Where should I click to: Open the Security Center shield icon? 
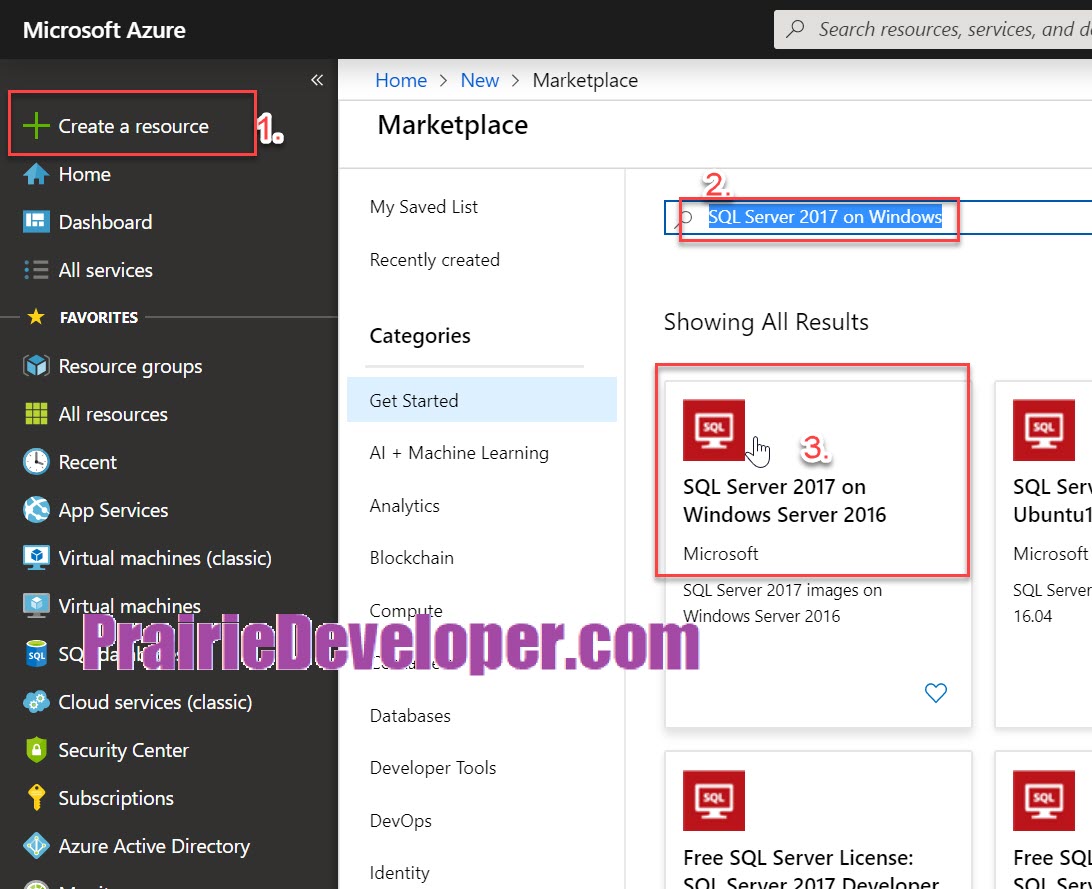click(x=36, y=750)
